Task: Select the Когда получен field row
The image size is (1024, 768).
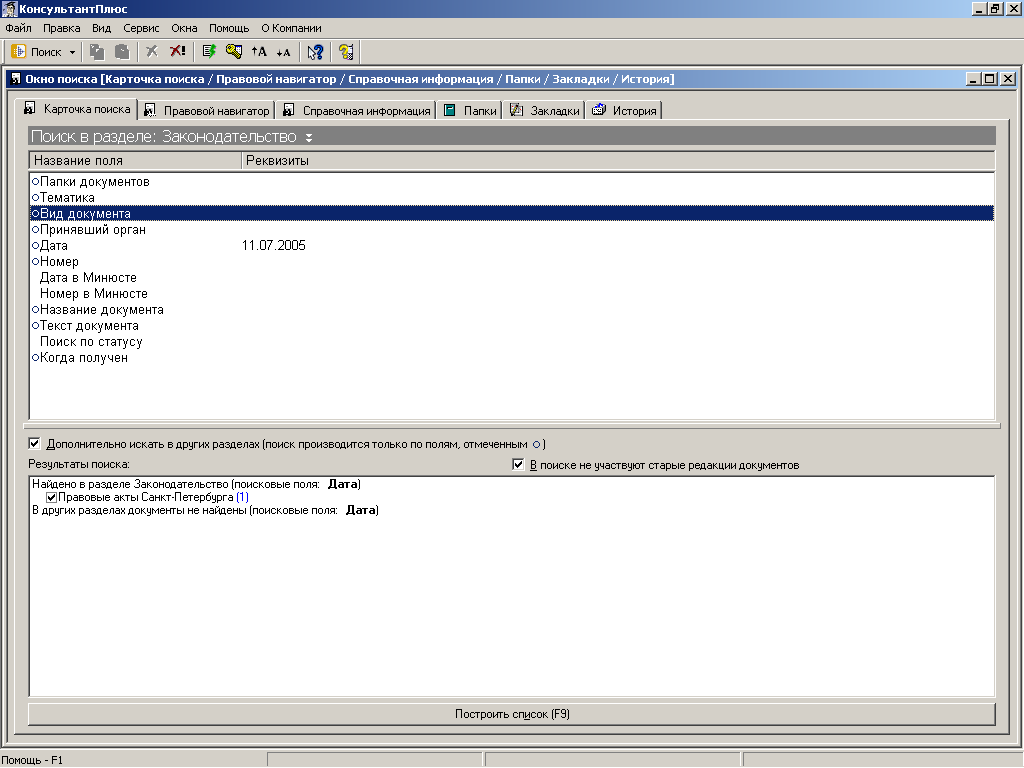Action: pyautogui.click(x=512, y=358)
